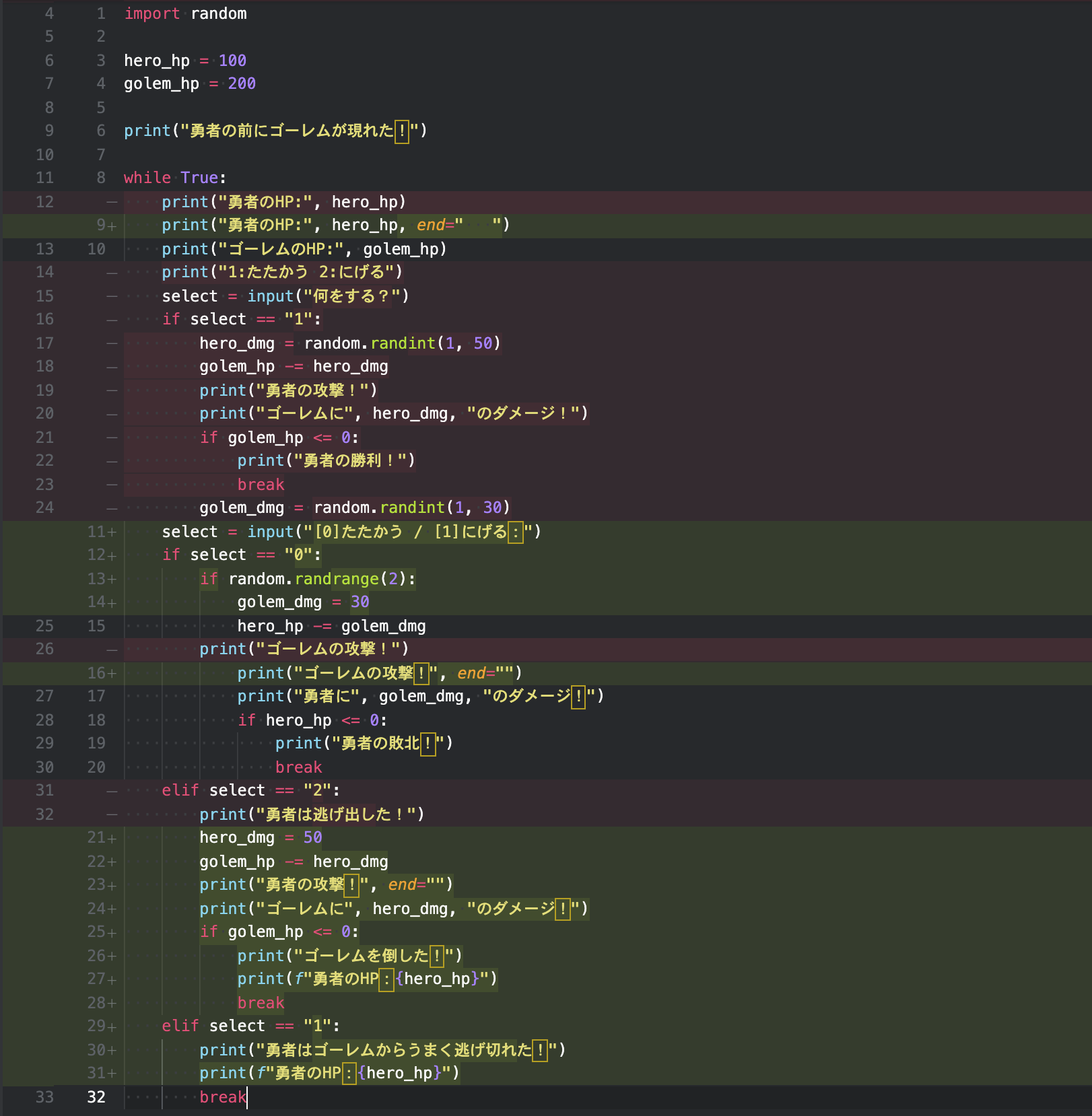Click "golem_hp -= hero_dmg" on old line 18
The height and width of the screenshot is (1116, 1092).
pos(294,366)
